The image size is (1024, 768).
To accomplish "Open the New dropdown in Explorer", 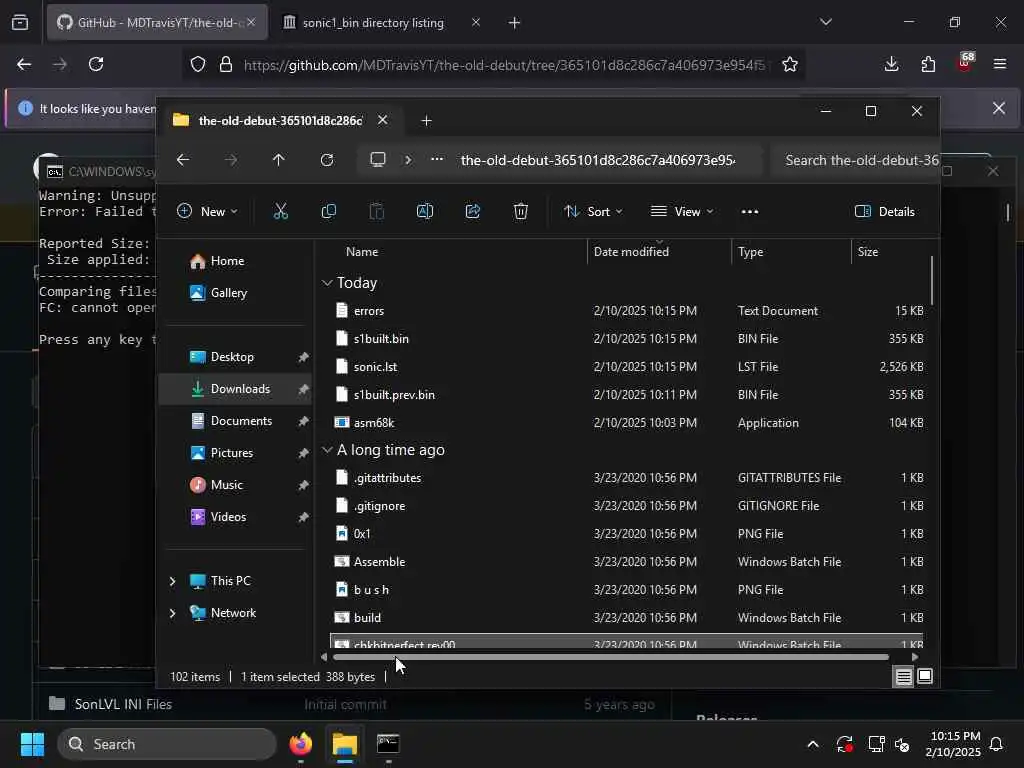I will tap(207, 211).
